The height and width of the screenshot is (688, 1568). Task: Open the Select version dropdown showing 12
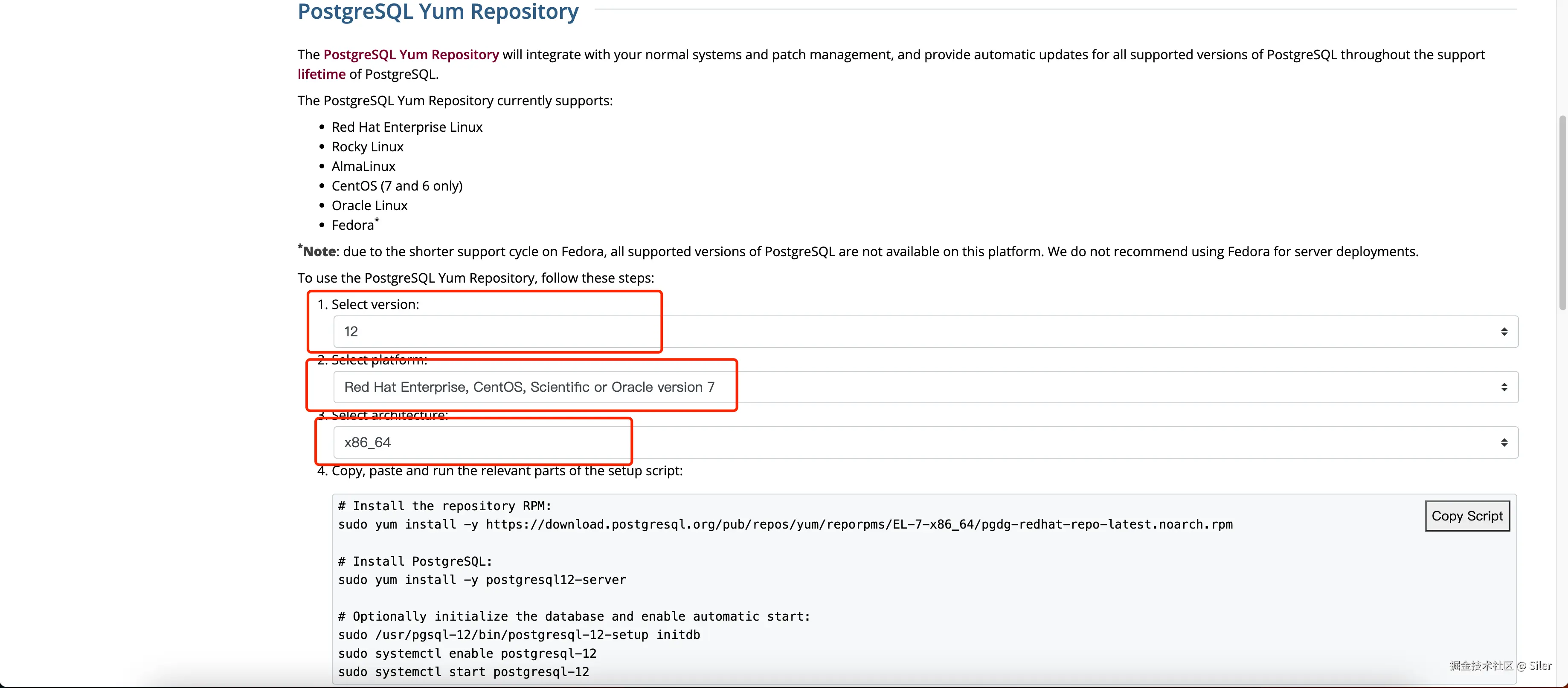click(x=925, y=332)
